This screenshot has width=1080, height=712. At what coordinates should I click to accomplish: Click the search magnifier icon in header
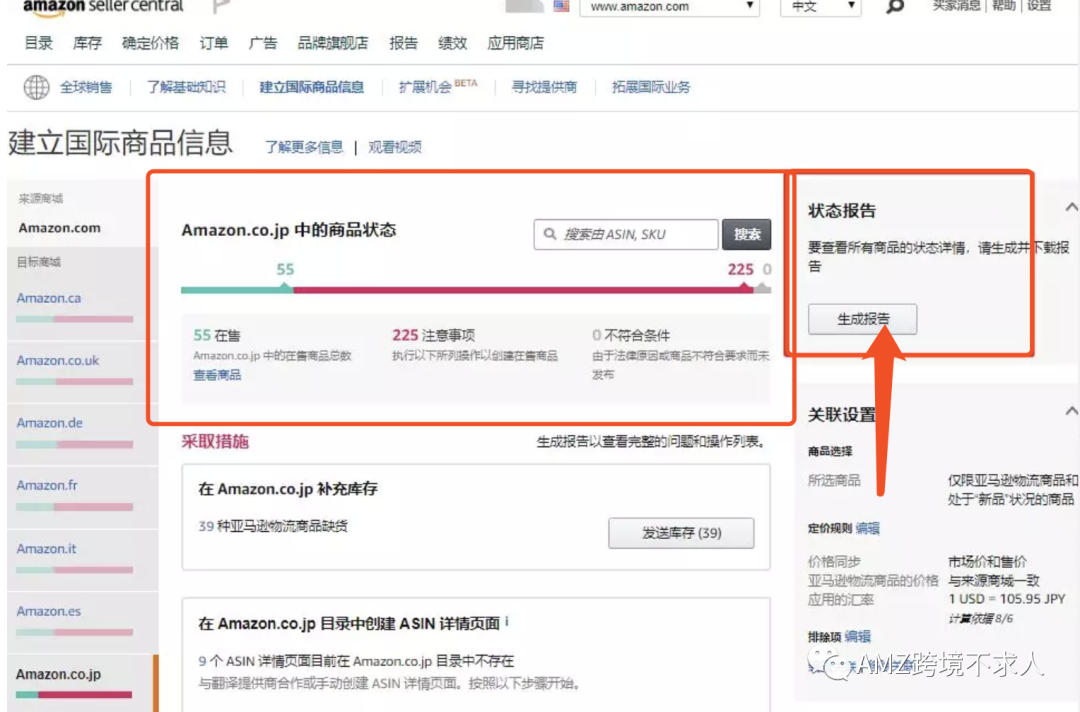pos(894,7)
